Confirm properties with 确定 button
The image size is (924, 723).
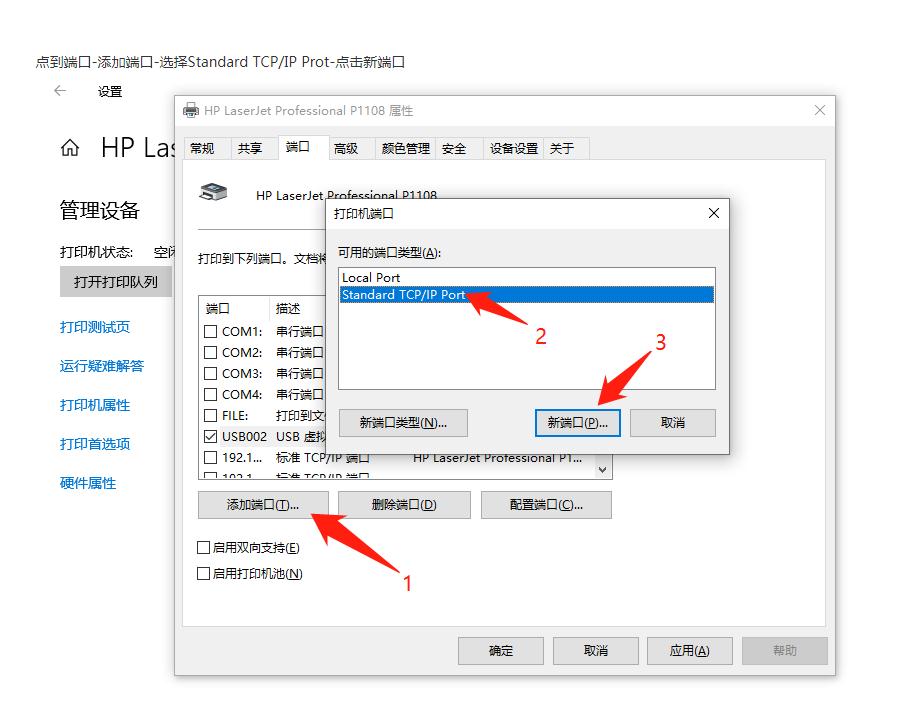[501, 651]
